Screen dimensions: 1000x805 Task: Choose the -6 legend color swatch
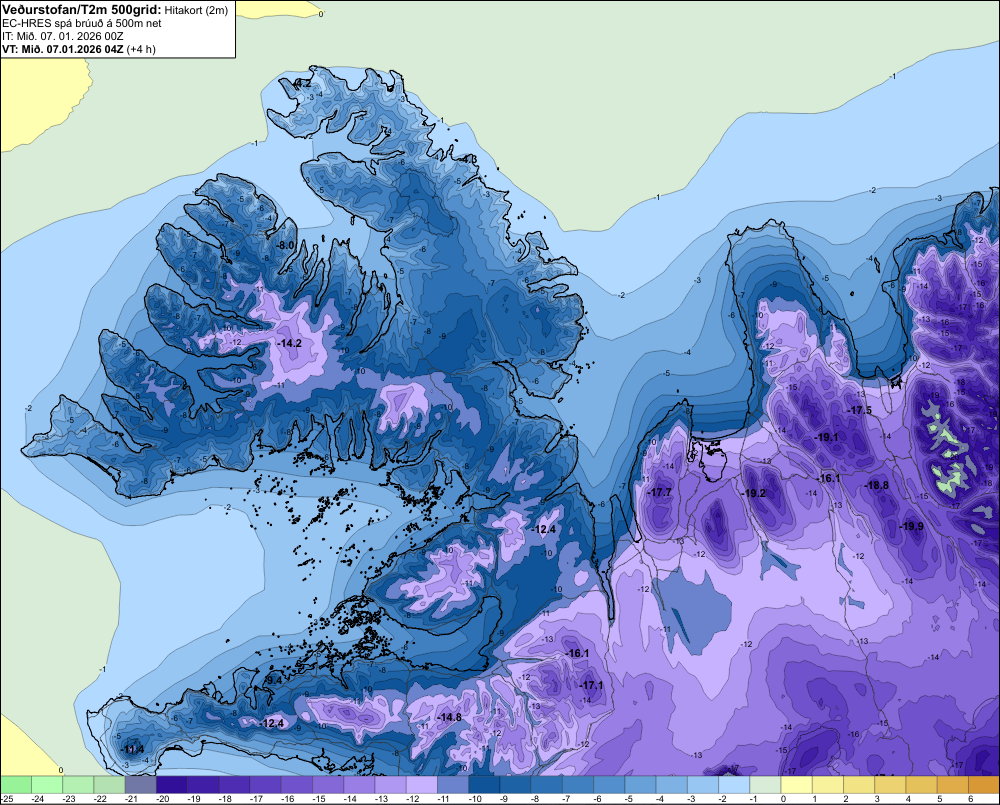click(609, 784)
